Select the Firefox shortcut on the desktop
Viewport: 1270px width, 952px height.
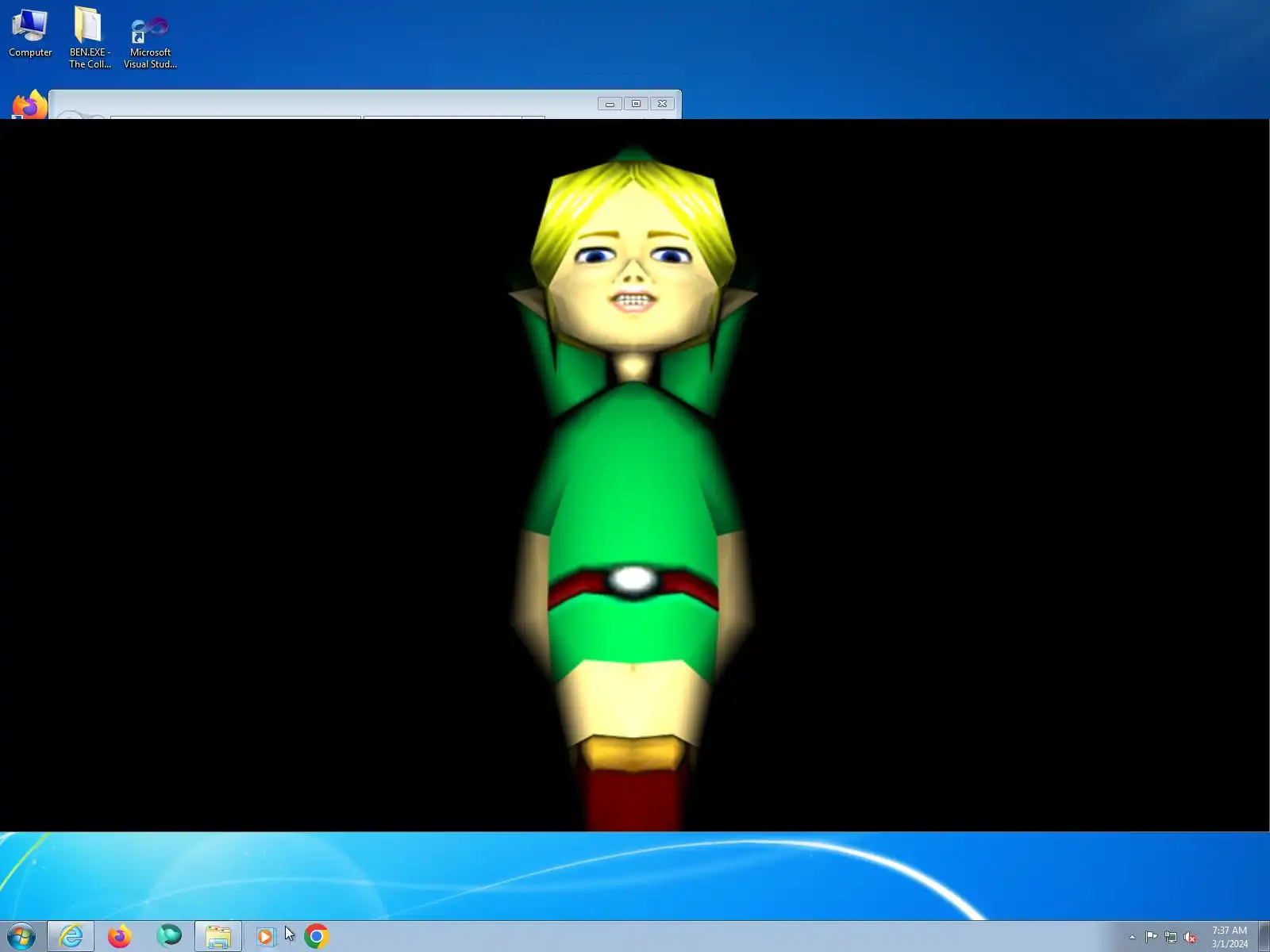(x=29, y=106)
